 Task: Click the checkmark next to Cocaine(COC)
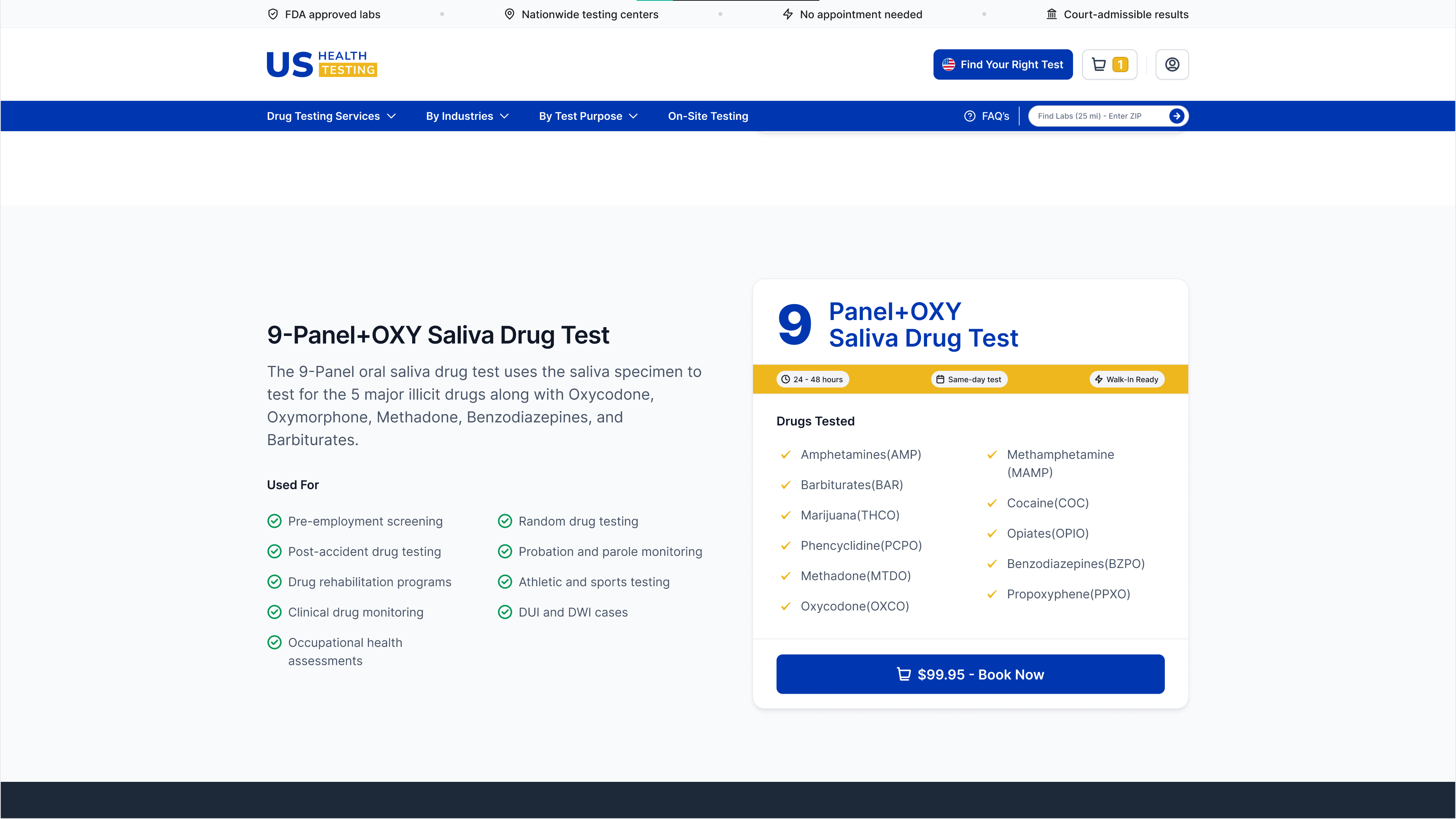[992, 503]
